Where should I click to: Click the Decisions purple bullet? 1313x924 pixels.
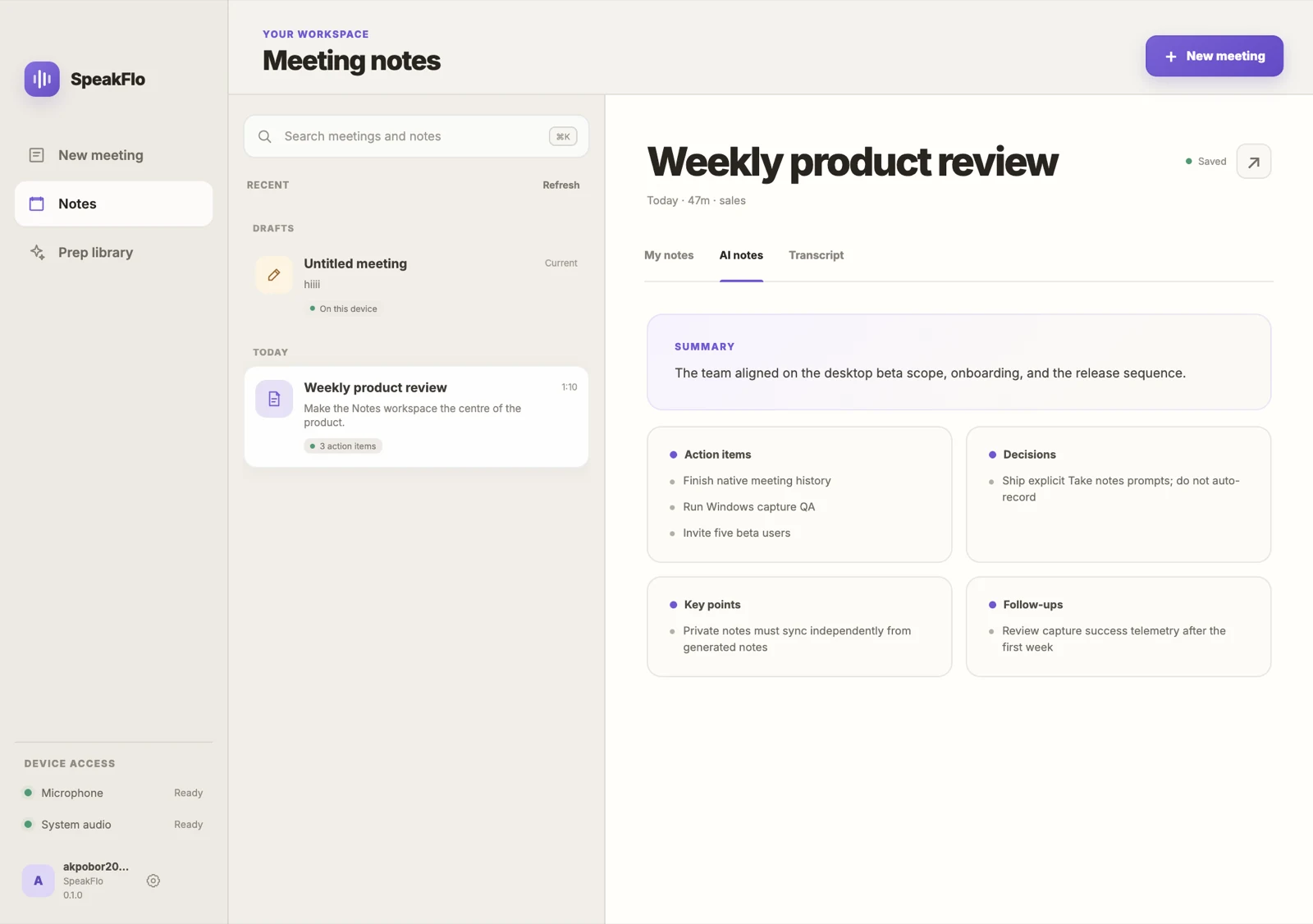(x=992, y=455)
